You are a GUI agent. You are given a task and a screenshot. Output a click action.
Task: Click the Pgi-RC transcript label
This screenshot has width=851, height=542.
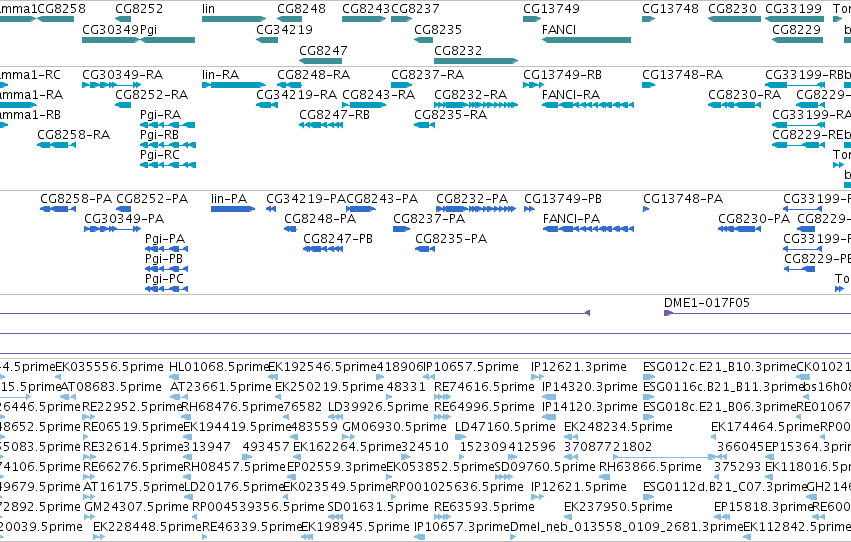tap(160, 155)
